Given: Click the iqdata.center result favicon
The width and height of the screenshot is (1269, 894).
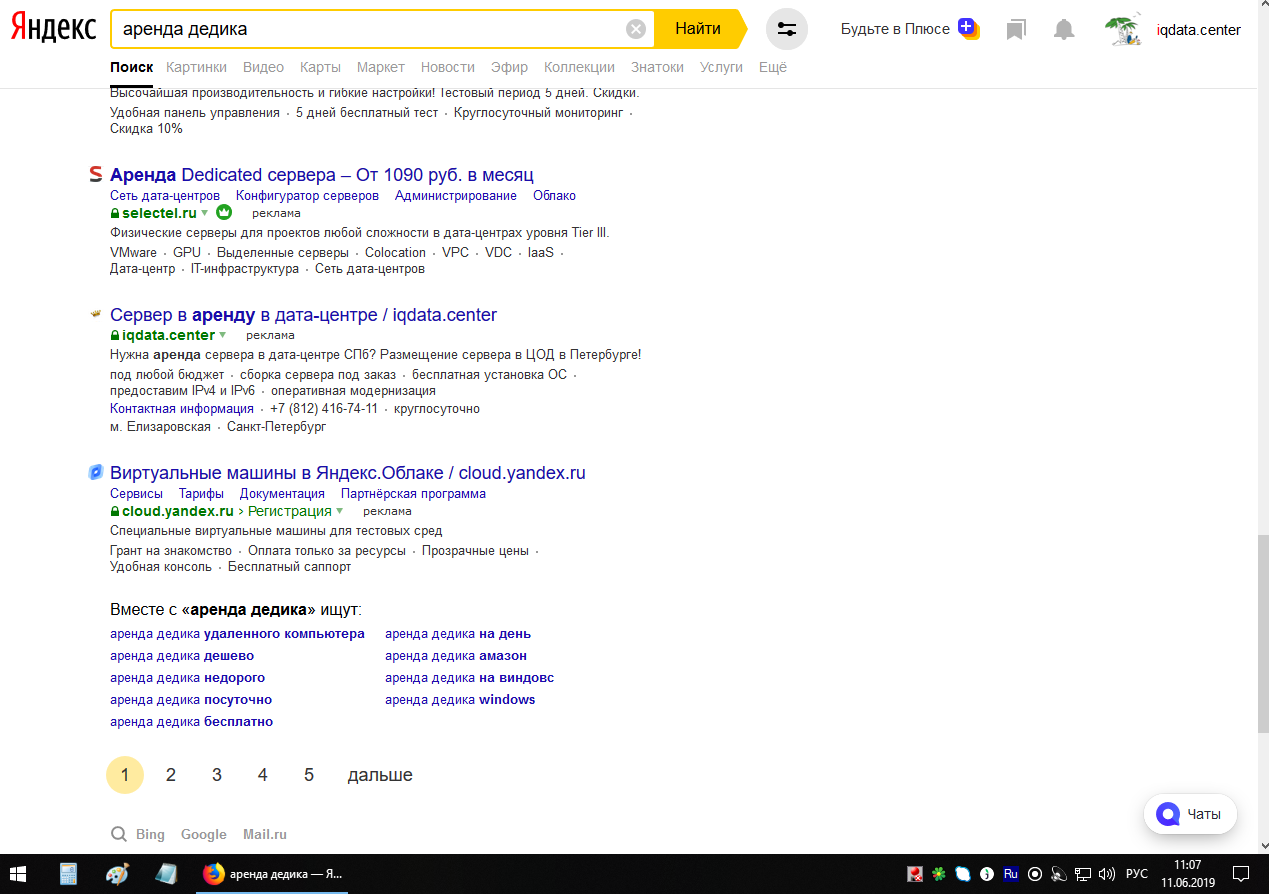Looking at the screenshot, I should (x=95, y=314).
